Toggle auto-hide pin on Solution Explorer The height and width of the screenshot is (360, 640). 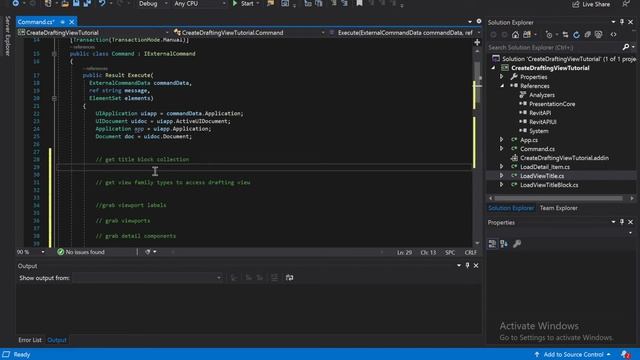(x=622, y=22)
